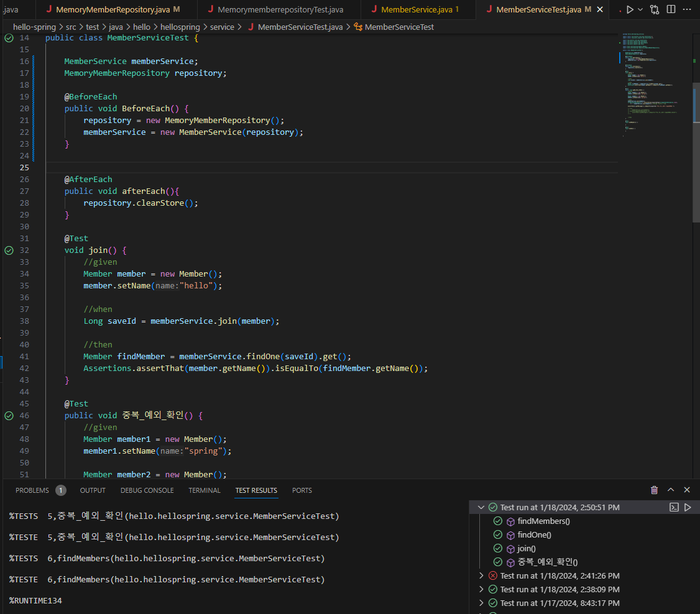
Task: Rerun the 2:50:51 PM test run
Action: tap(688, 507)
